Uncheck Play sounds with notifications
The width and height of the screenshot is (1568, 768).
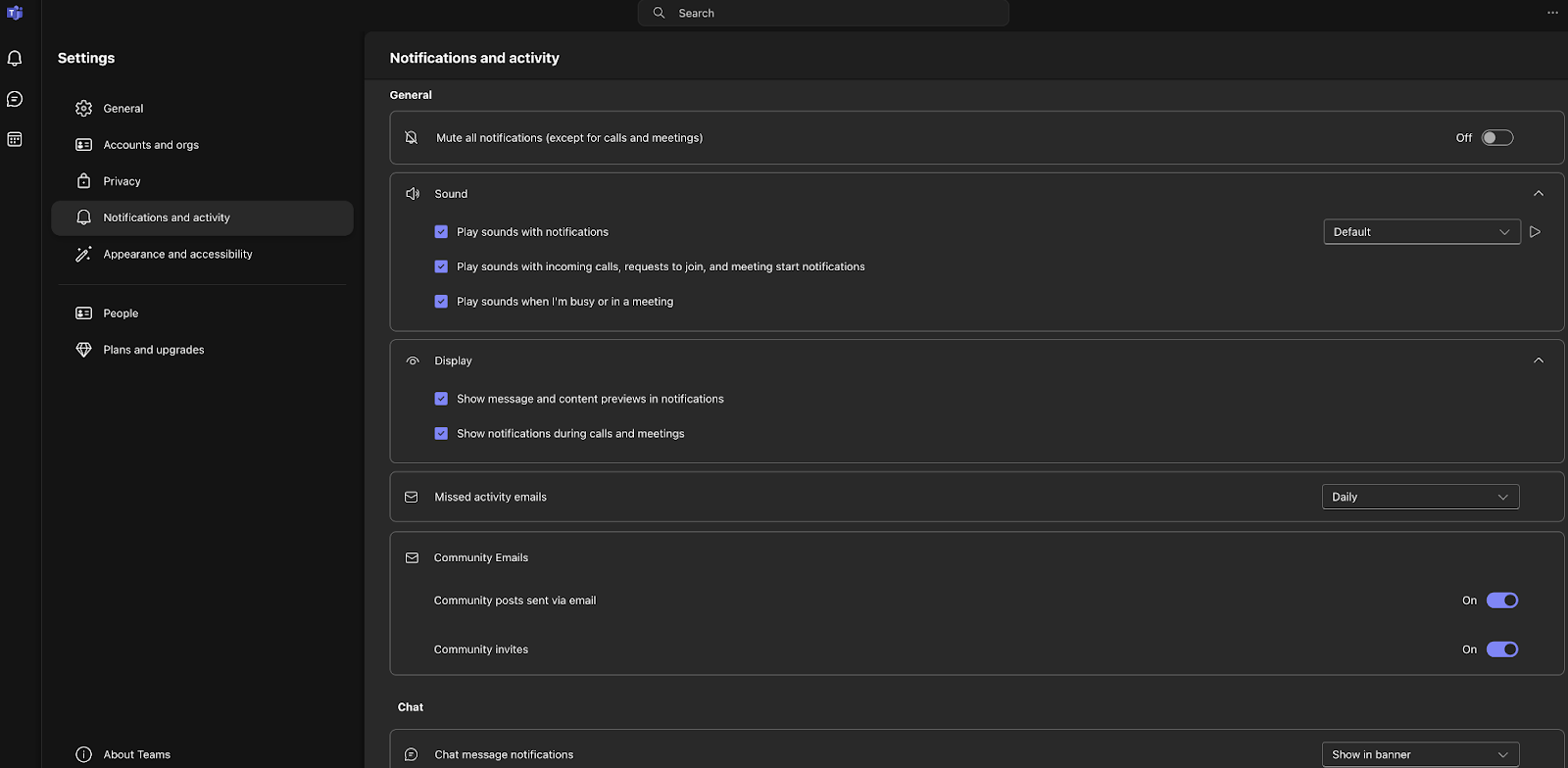[441, 232]
